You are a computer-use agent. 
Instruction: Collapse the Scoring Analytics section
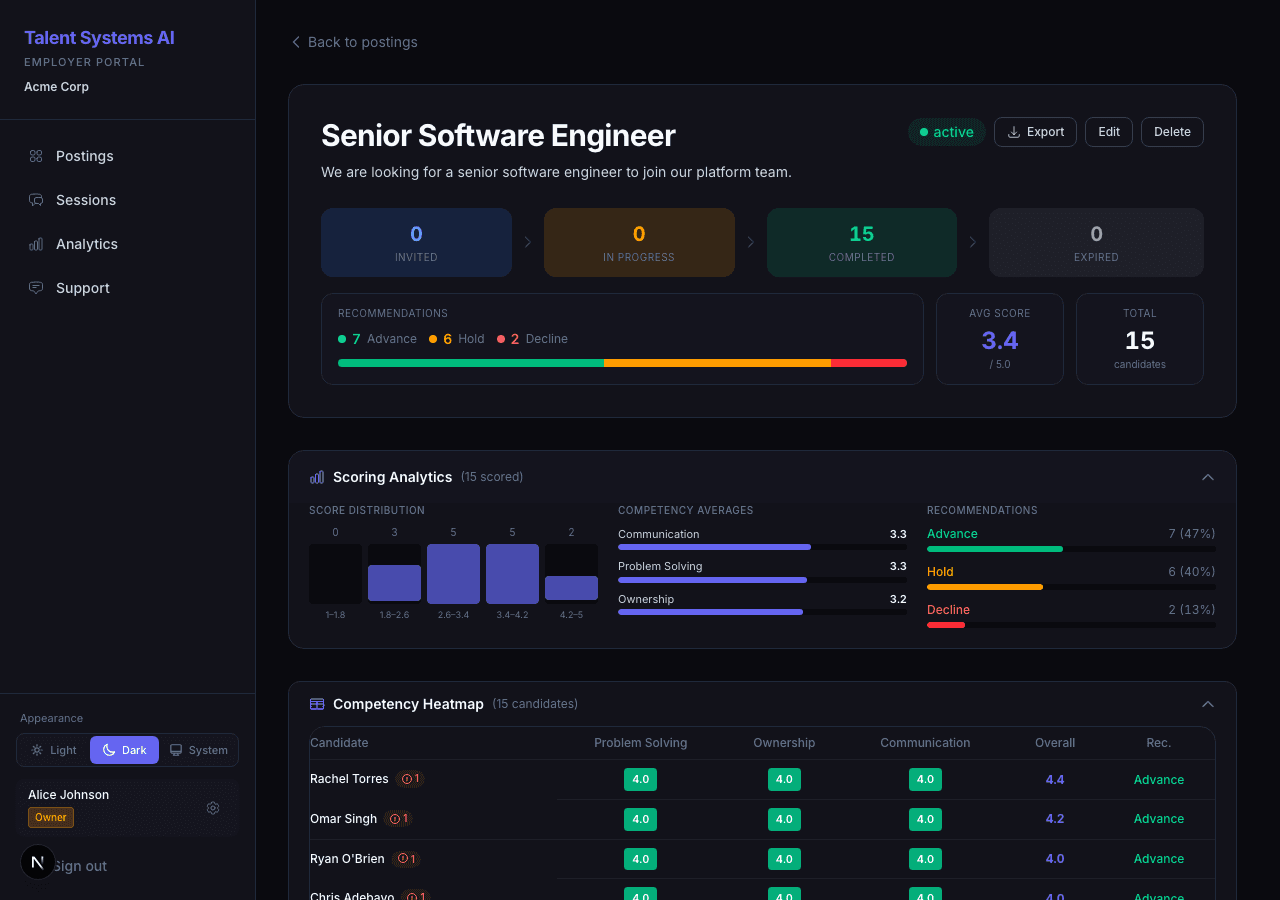(x=1208, y=477)
